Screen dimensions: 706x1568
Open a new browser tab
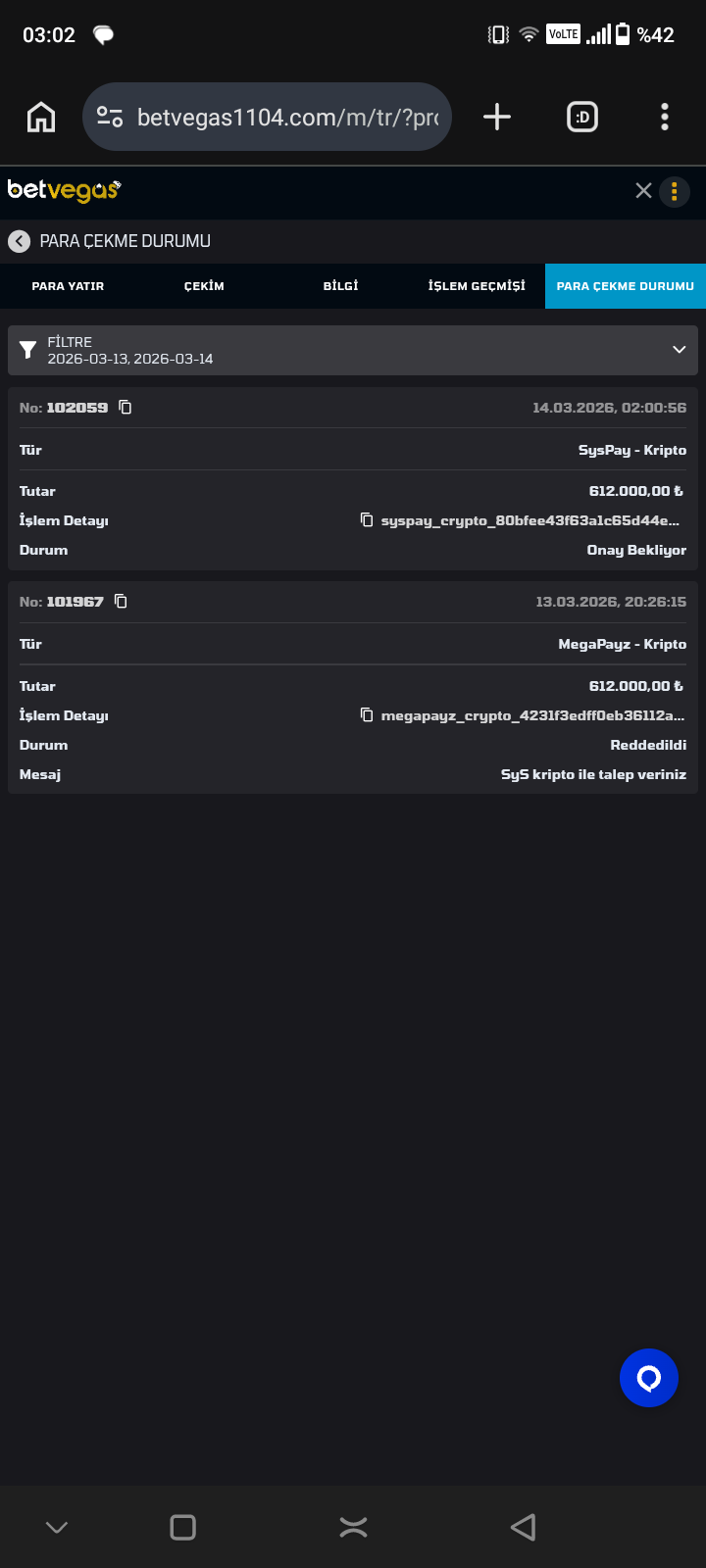(x=497, y=118)
